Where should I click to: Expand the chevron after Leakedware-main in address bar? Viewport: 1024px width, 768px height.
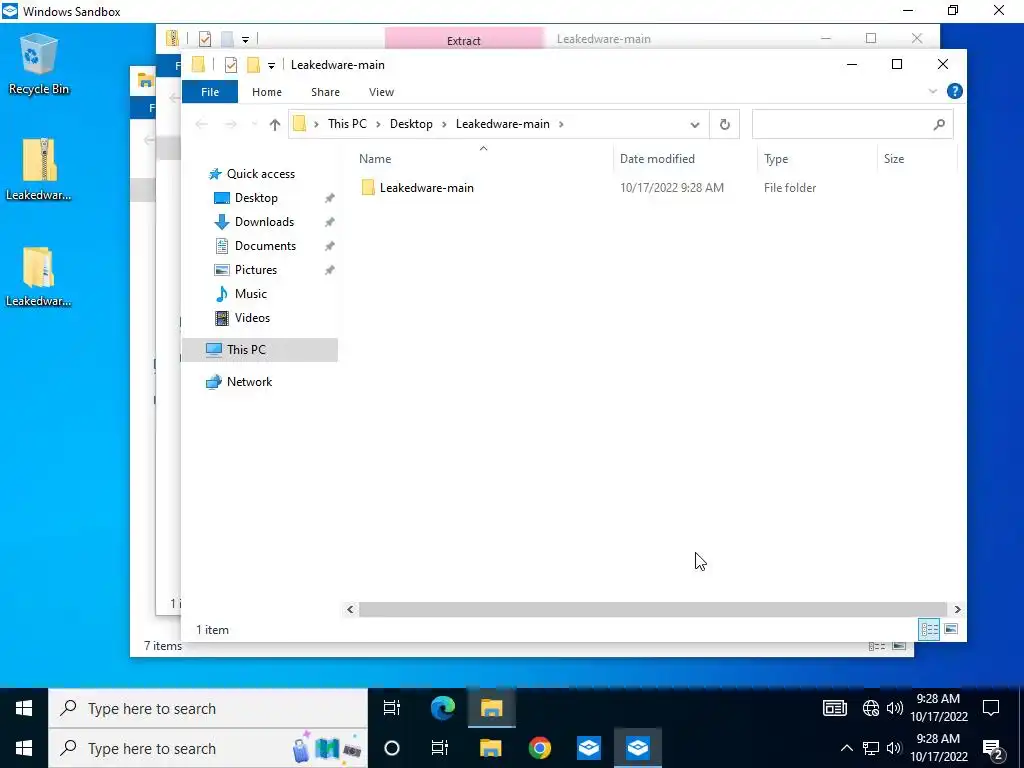(561, 124)
